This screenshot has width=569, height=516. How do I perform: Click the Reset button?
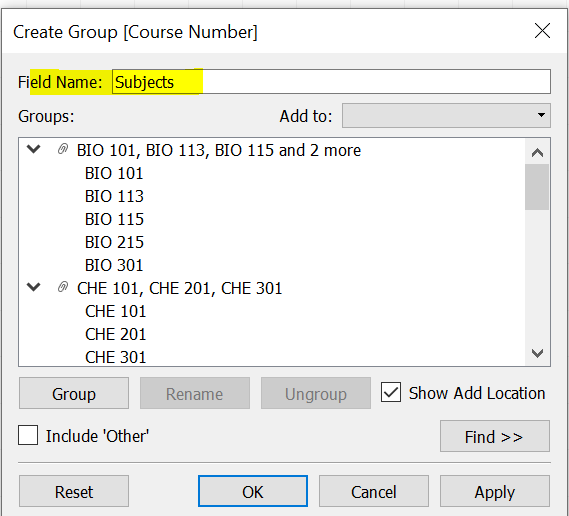click(74, 491)
